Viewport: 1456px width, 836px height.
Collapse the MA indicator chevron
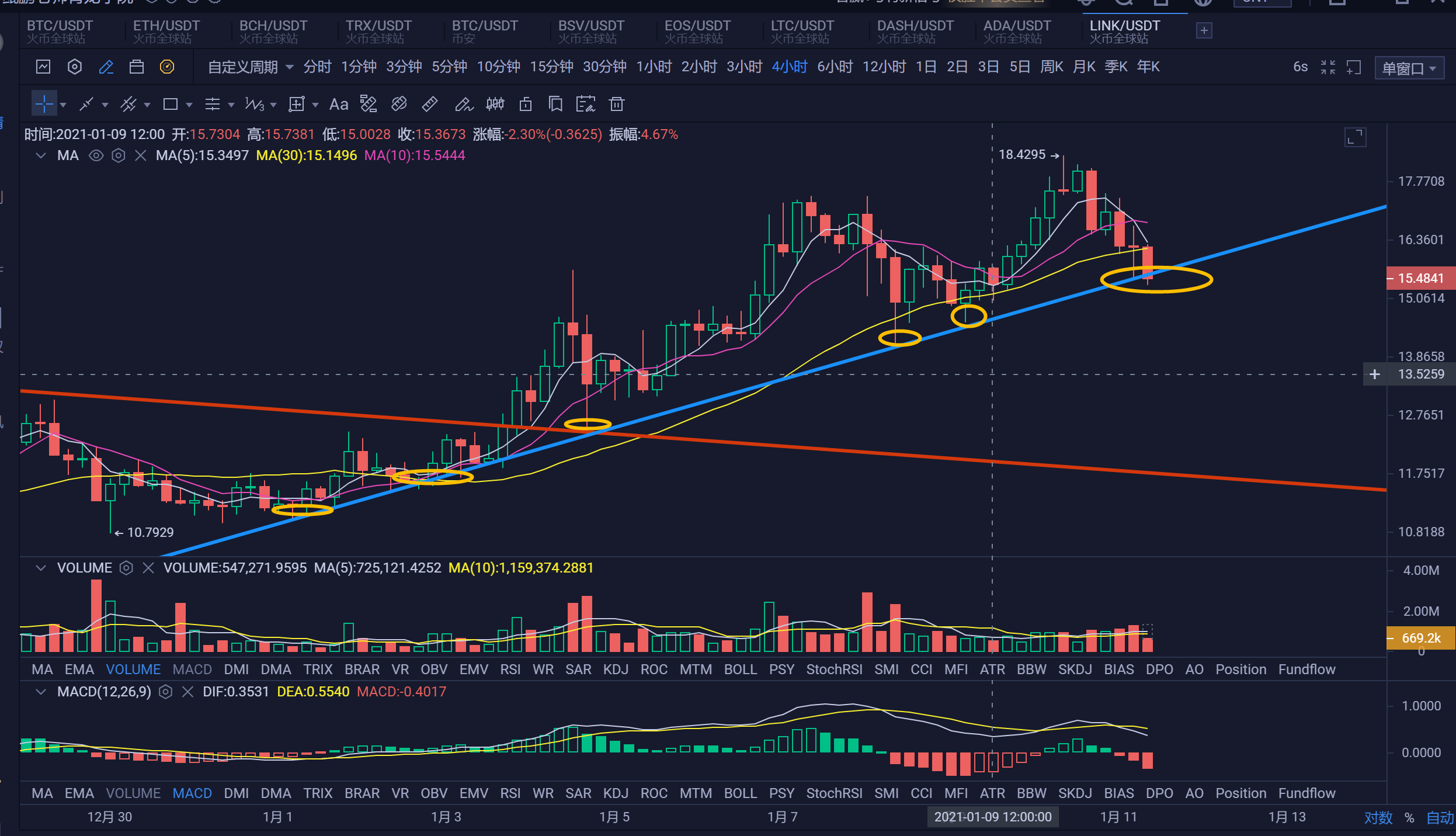[x=41, y=155]
